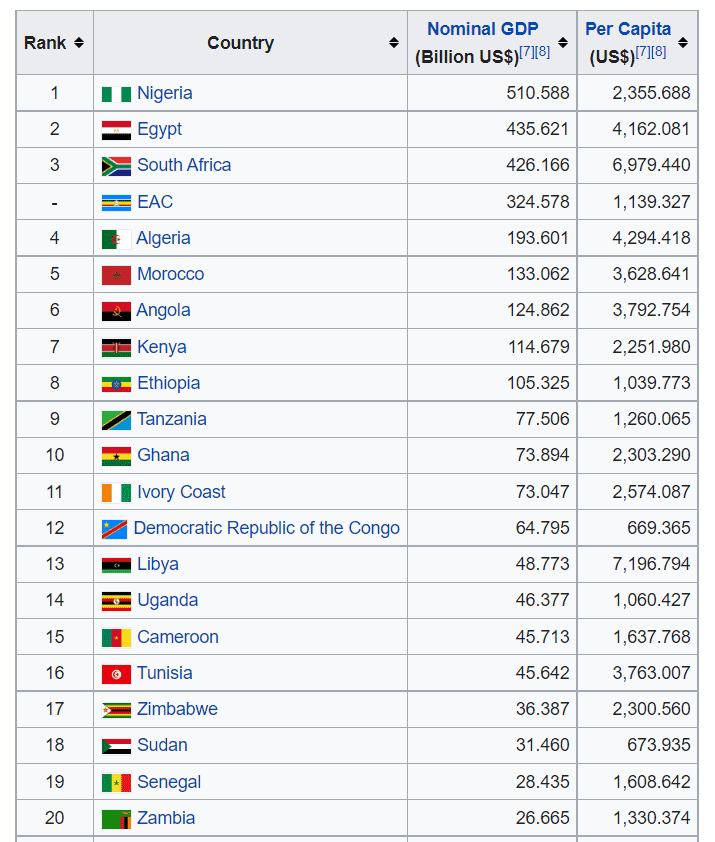Click the Libya flag icon
Screen dimensions: 715x842
116,565
